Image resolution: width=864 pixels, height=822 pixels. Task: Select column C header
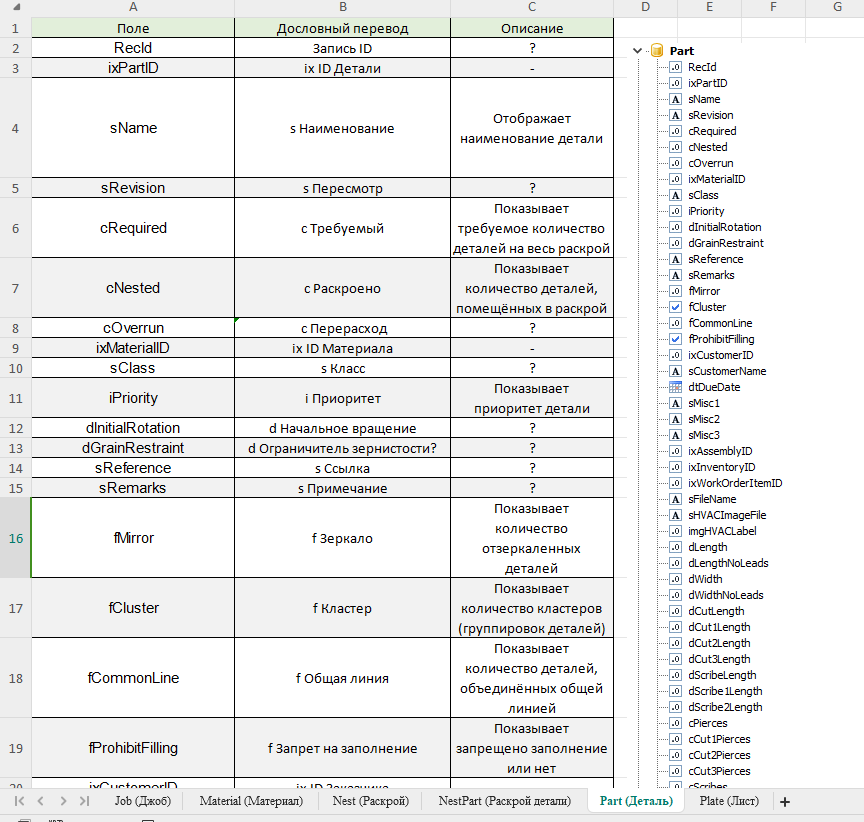coord(532,7)
